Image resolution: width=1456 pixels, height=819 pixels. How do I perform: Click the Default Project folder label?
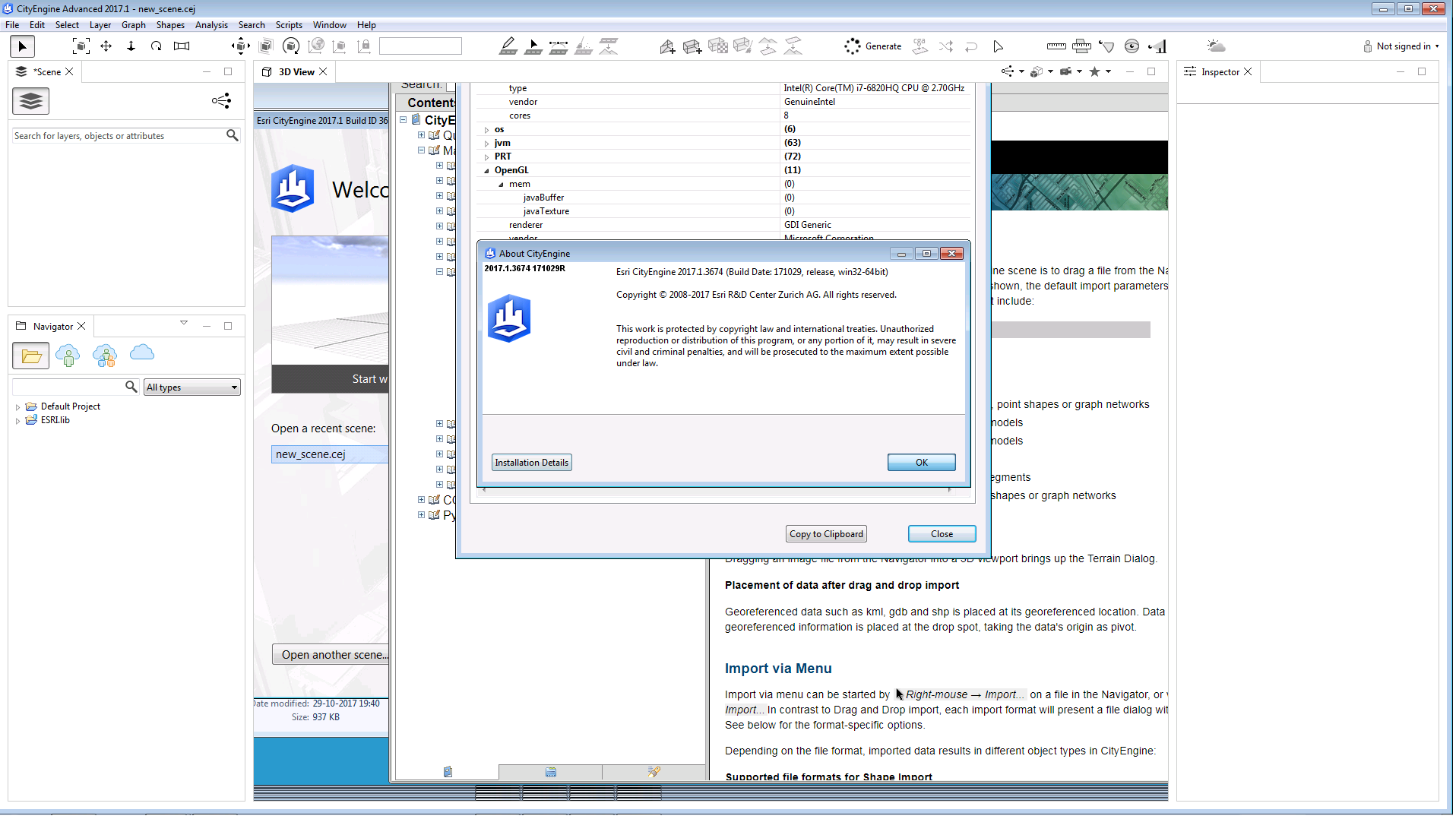[x=71, y=406]
